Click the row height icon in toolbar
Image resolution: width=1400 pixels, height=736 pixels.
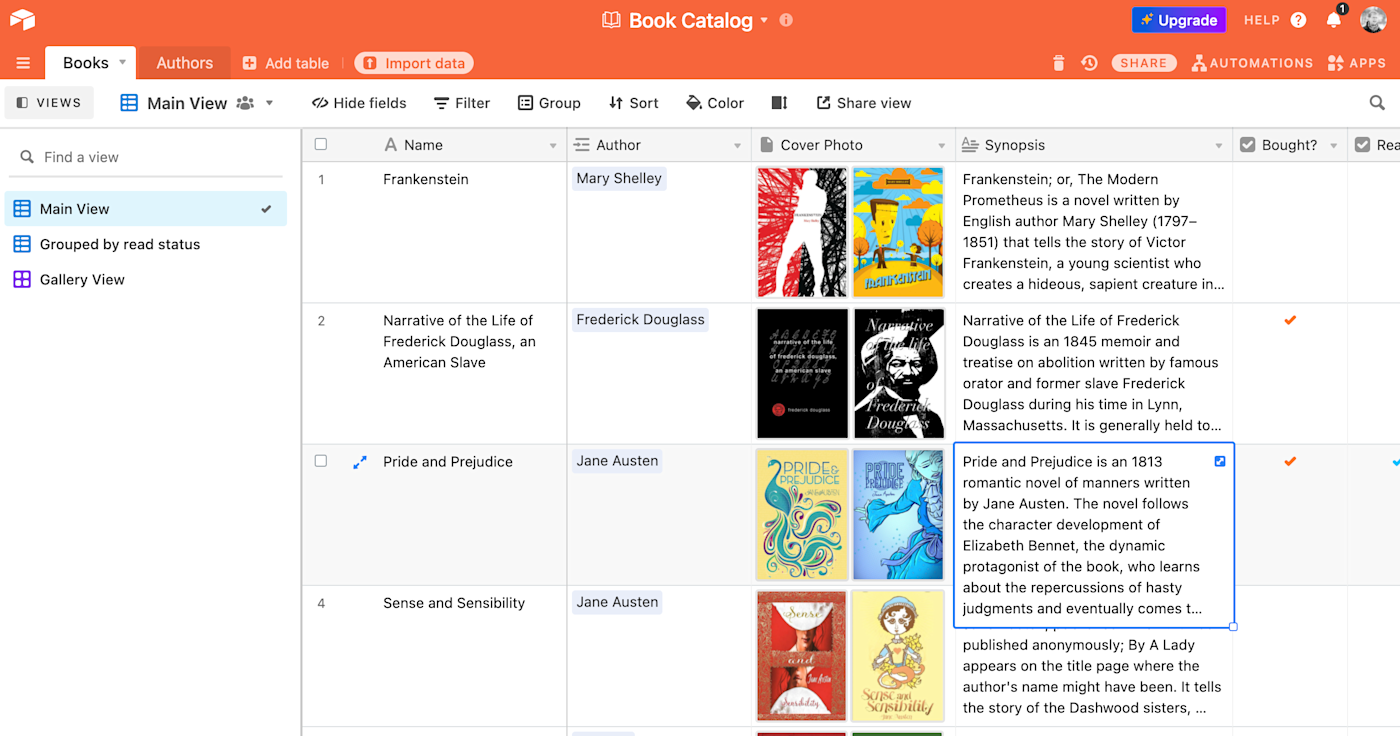coord(780,103)
